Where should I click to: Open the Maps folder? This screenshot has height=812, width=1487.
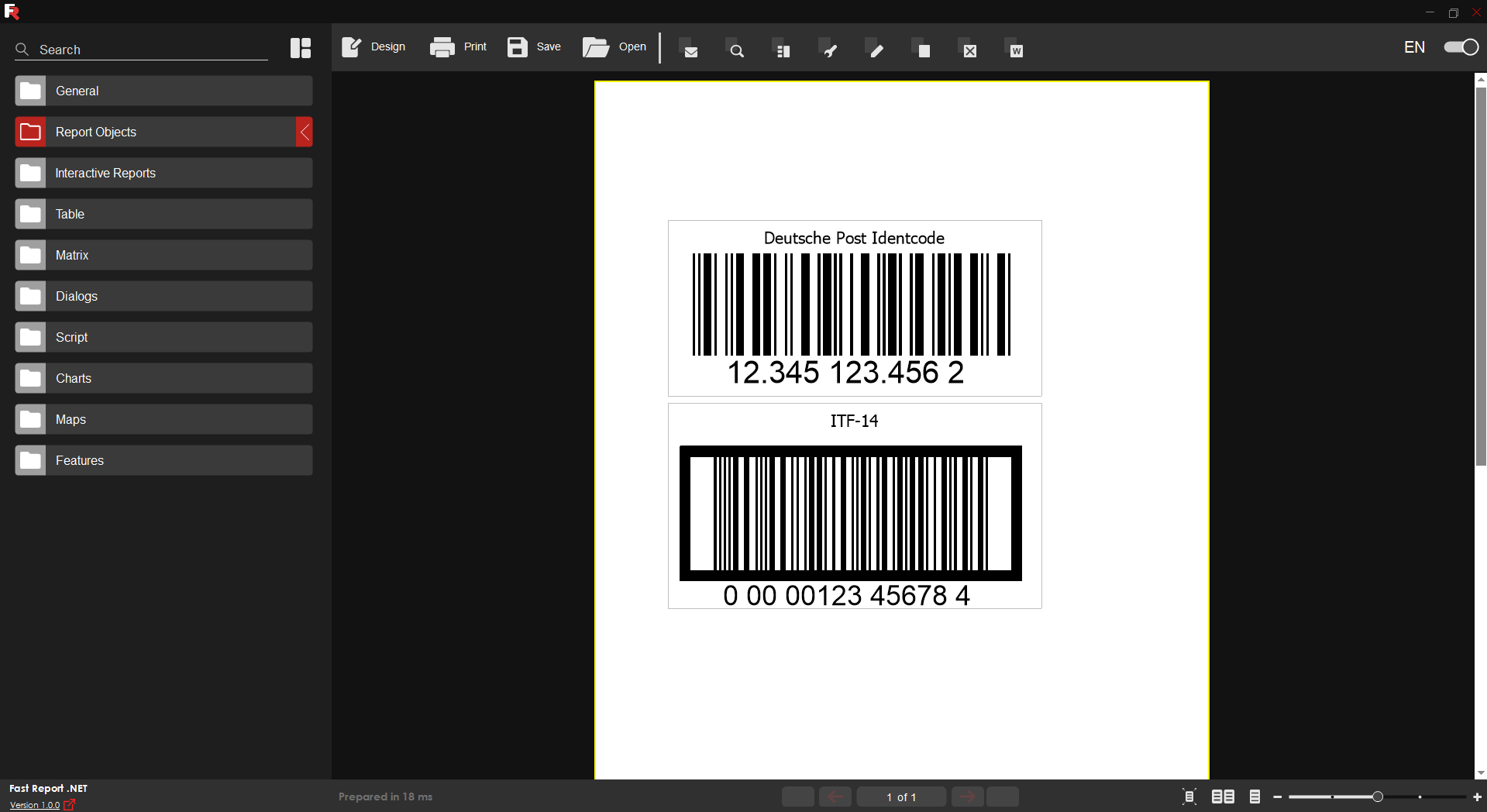click(x=164, y=419)
